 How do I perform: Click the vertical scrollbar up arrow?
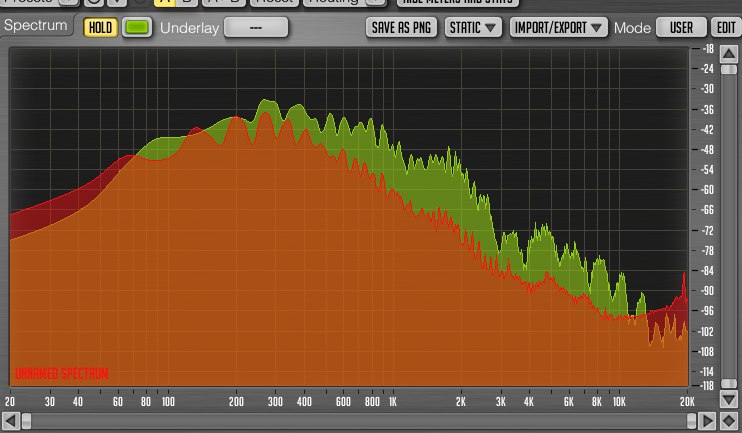click(728, 50)
